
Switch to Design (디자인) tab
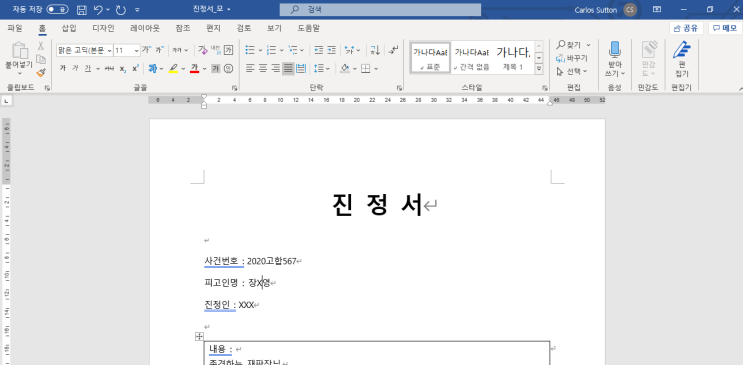[103, 28]
